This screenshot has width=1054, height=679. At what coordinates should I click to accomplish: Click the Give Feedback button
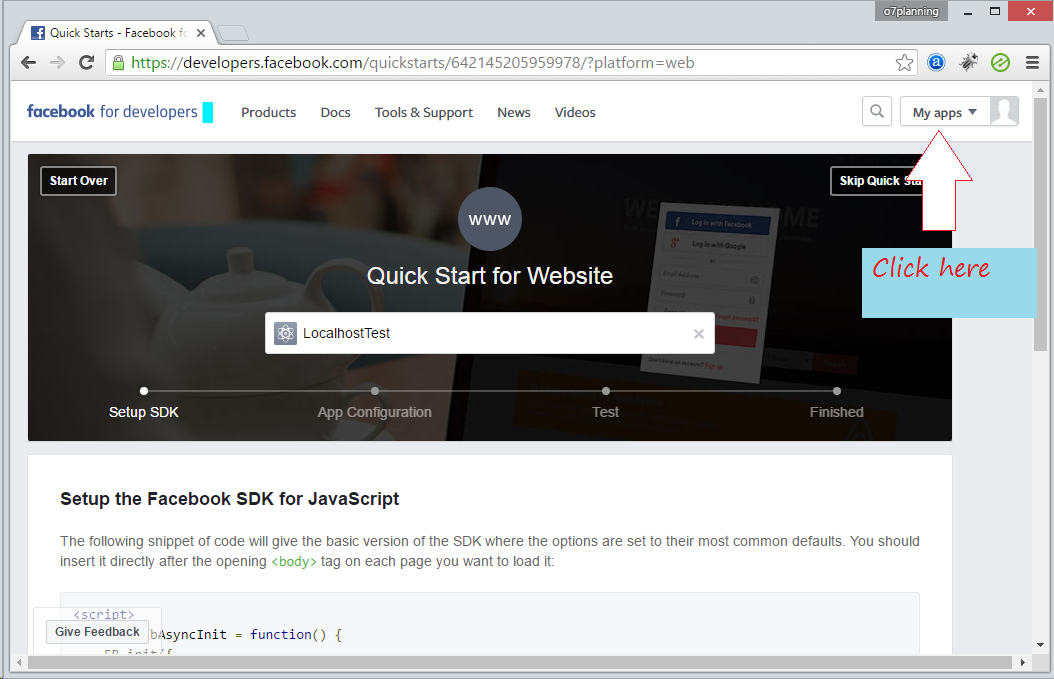[x=97, y=632]
